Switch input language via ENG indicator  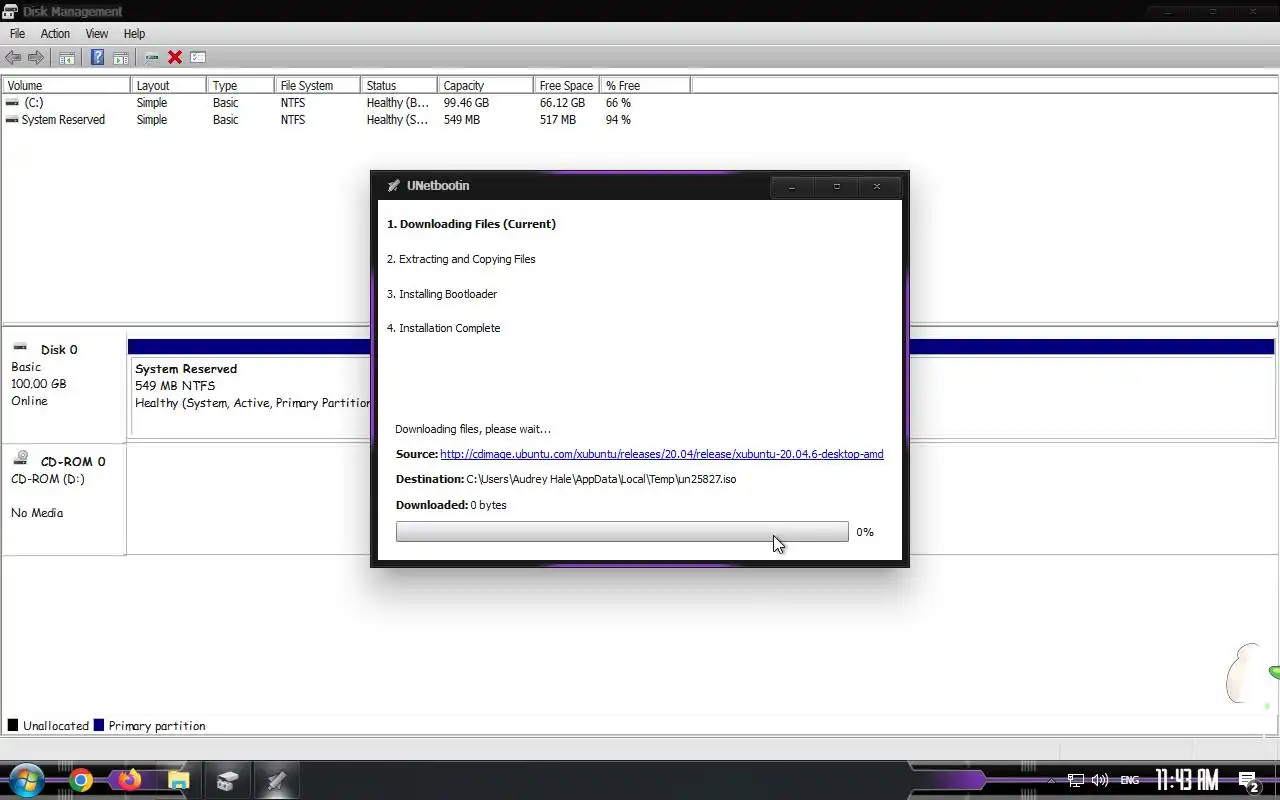(1129, 780)
